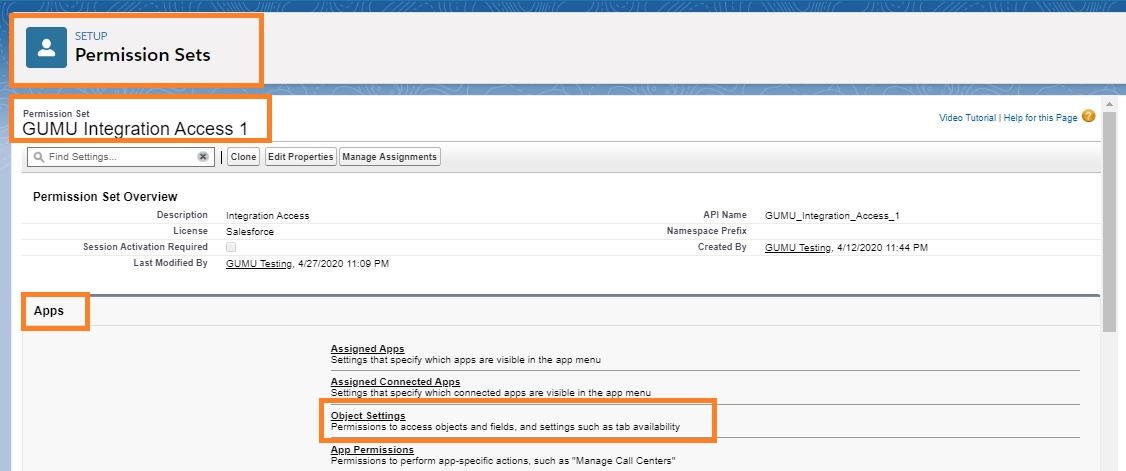Open the GUMU Testing link in Created By

pyautogui.click(x=798, y=247)
